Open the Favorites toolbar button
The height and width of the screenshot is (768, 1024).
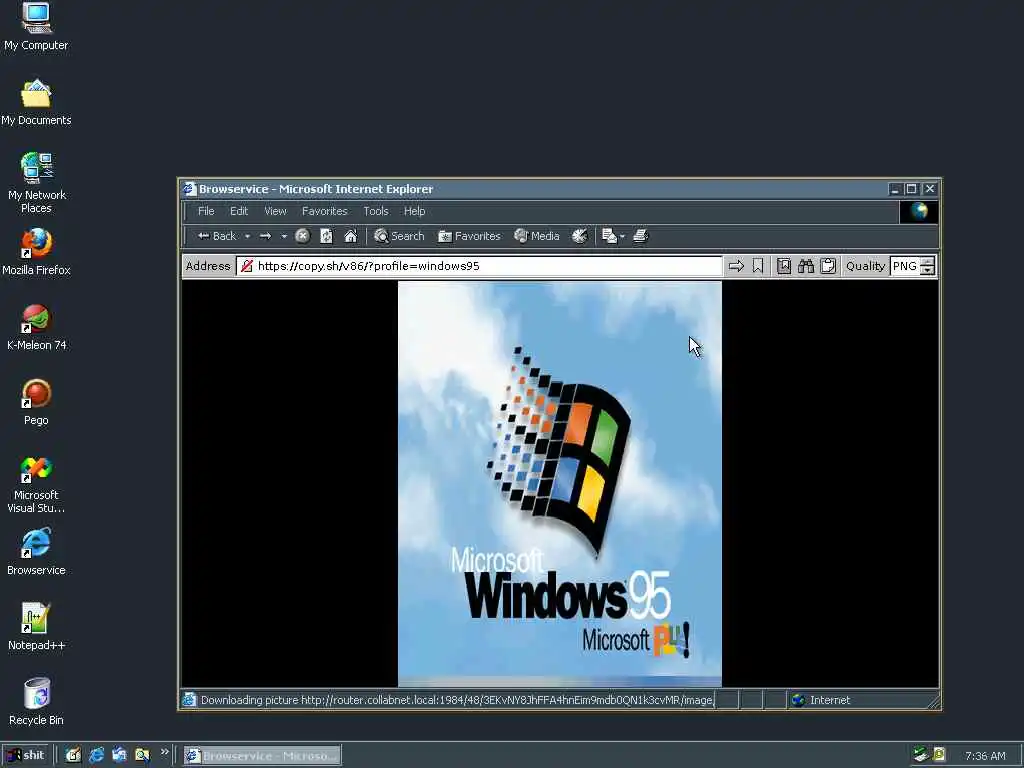click(x=469, y=236)
